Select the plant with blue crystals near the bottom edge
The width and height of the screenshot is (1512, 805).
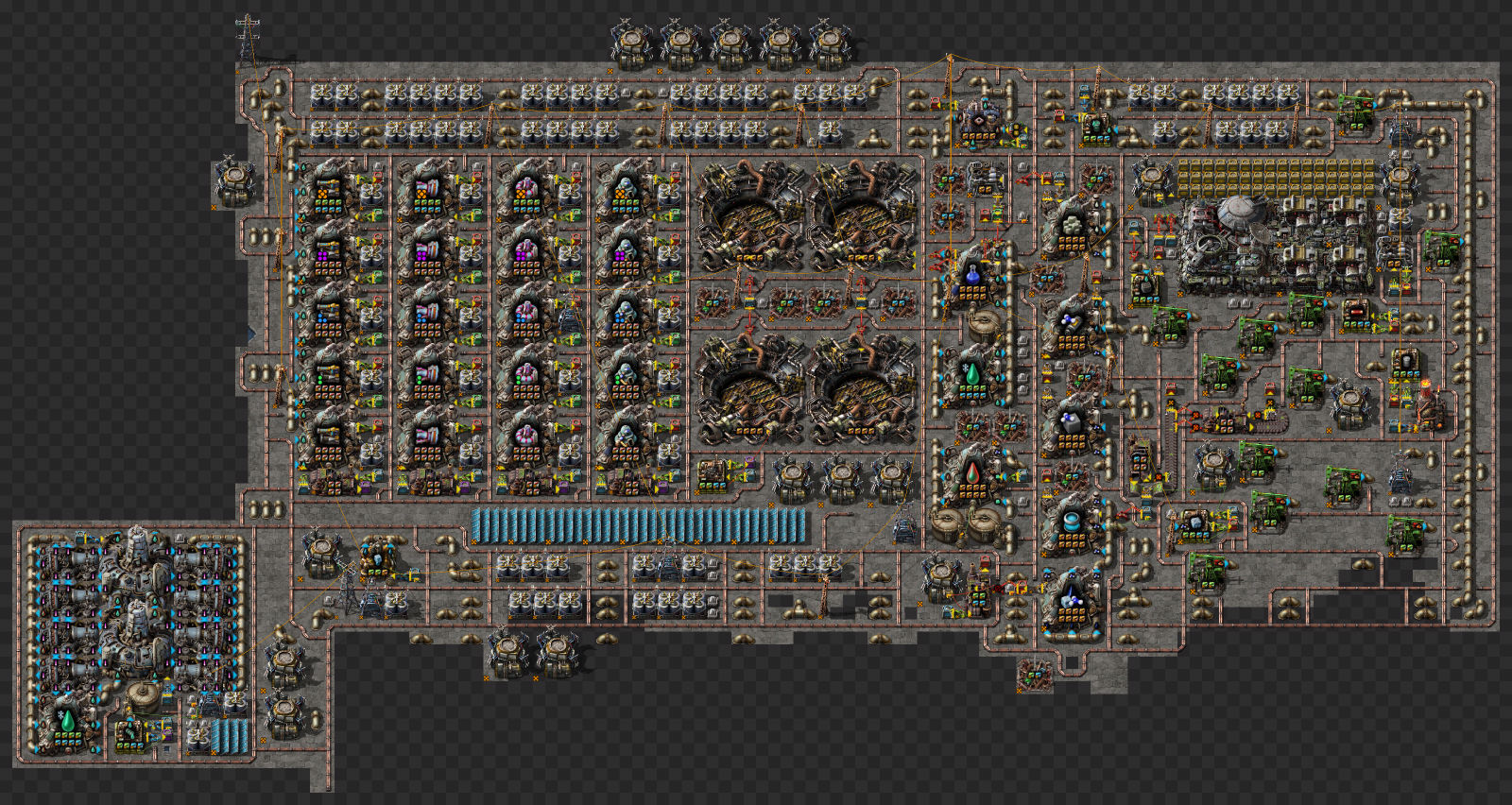pyautogui.click(x=1071, y=601)
